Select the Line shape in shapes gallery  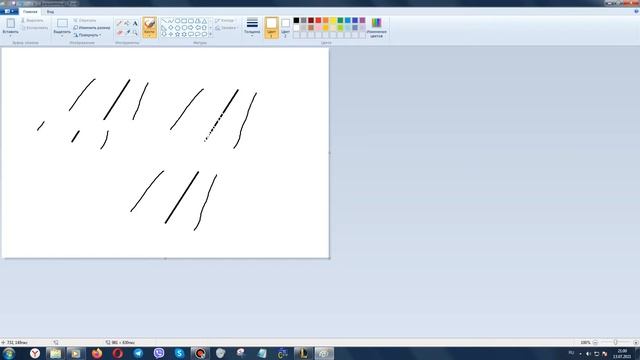coord(164,21)
